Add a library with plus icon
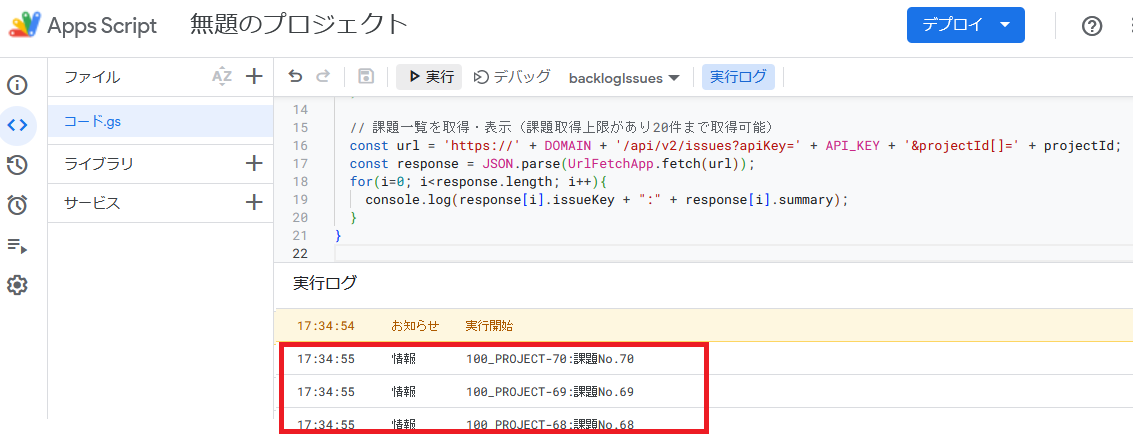This screenshot has height=434, width=1133. click(254, 164)
